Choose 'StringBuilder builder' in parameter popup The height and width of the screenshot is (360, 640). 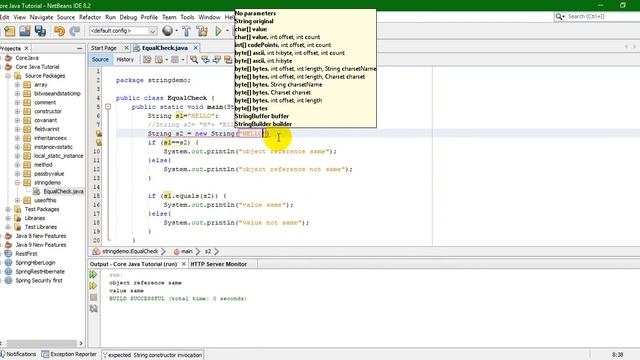click(x=263, y=124)
